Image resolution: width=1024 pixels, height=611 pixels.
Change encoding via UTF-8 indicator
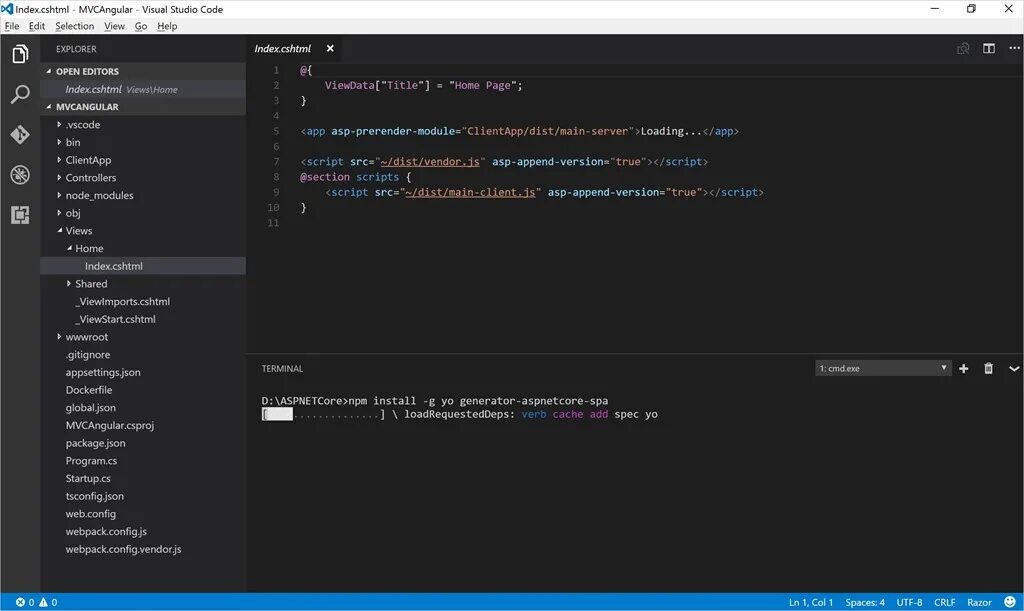909,603
